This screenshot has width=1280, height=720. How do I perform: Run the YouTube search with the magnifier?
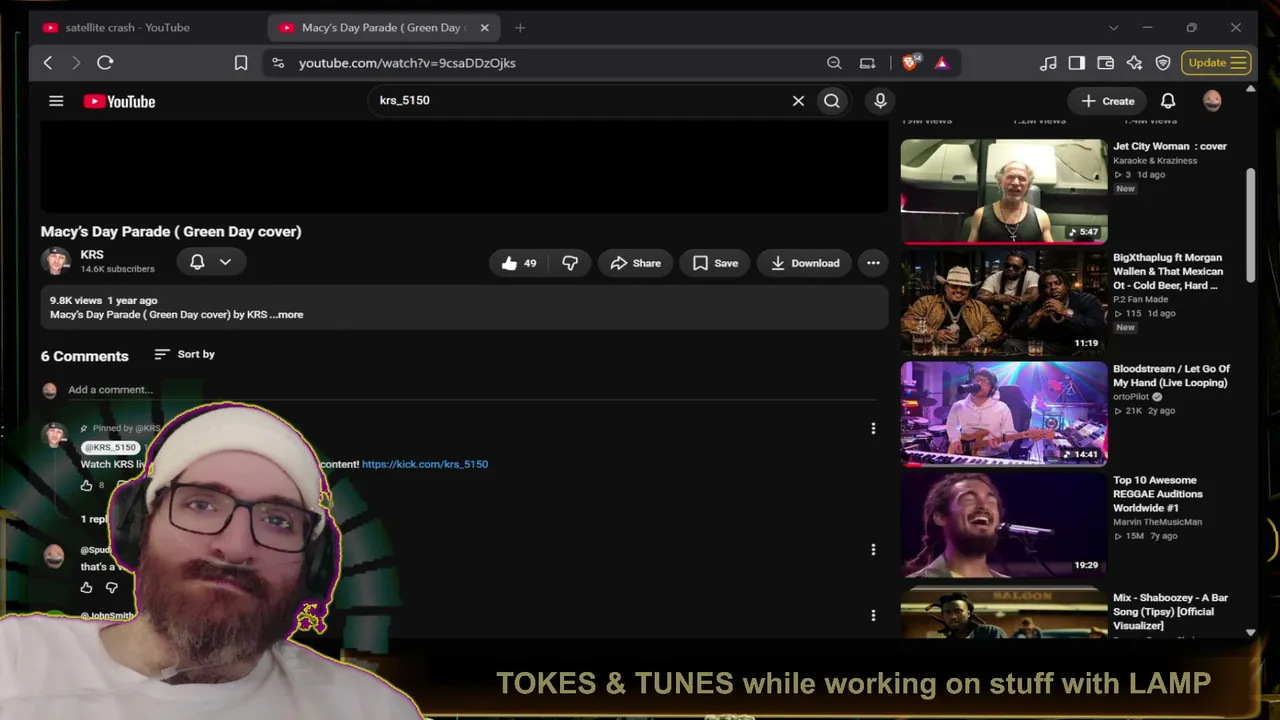(832, 101)
